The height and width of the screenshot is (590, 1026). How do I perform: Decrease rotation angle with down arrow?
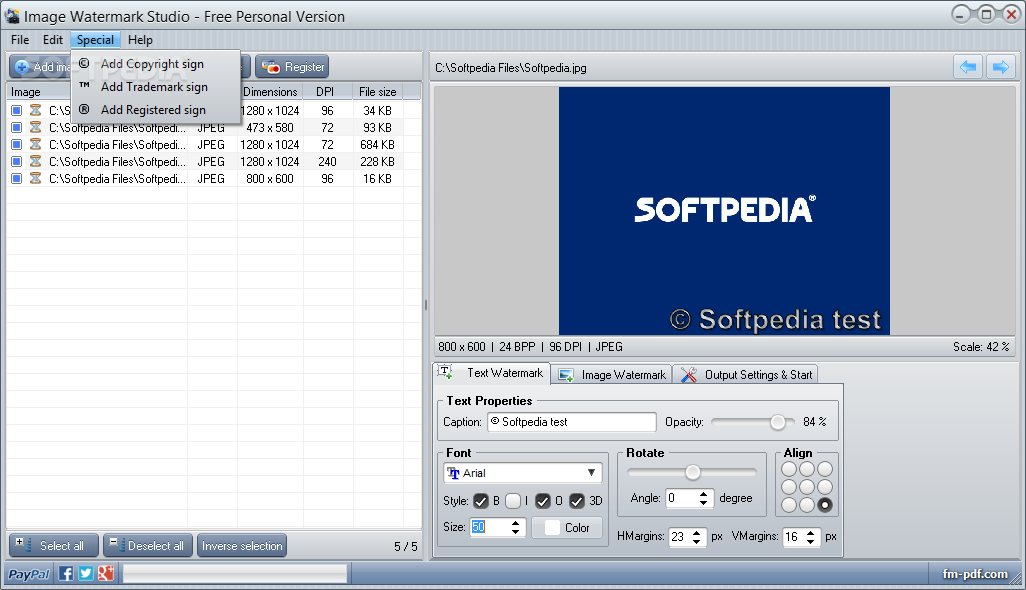coord(703,502)
